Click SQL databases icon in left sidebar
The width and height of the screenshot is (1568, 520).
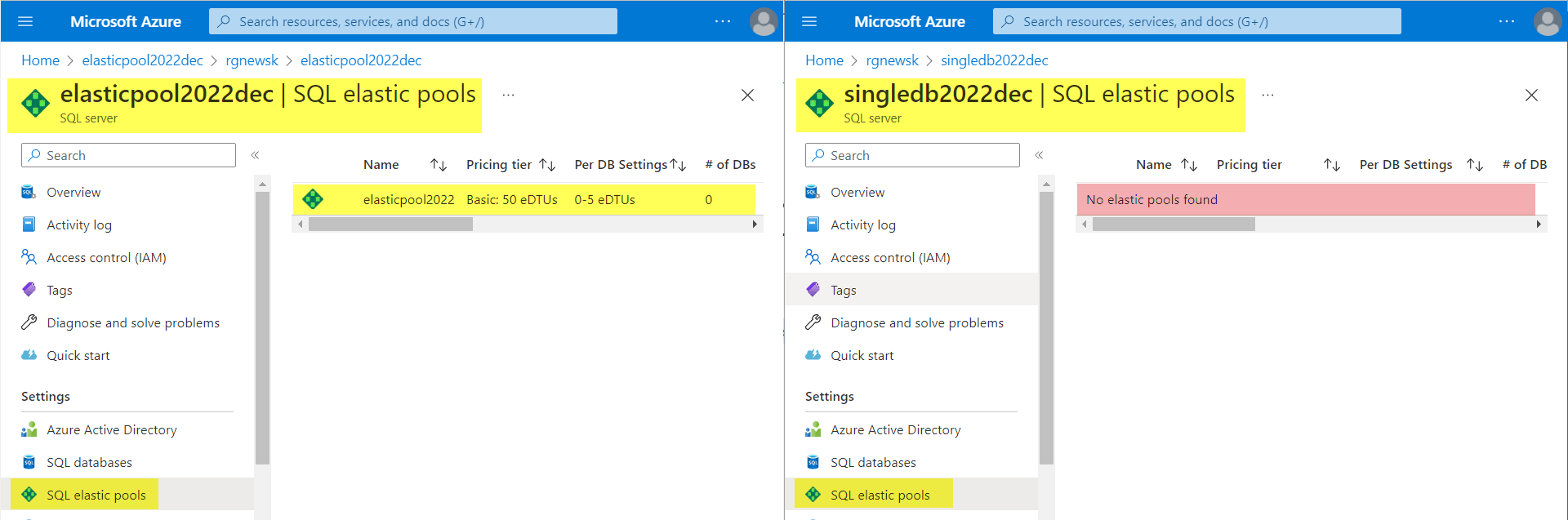tap(29, 462)
